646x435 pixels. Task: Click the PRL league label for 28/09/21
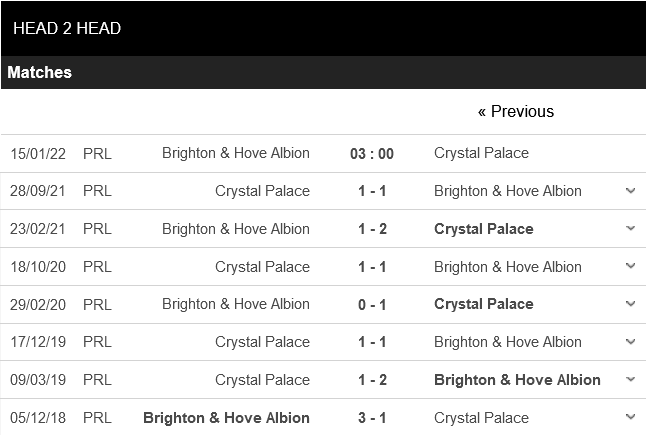(97, 191)
